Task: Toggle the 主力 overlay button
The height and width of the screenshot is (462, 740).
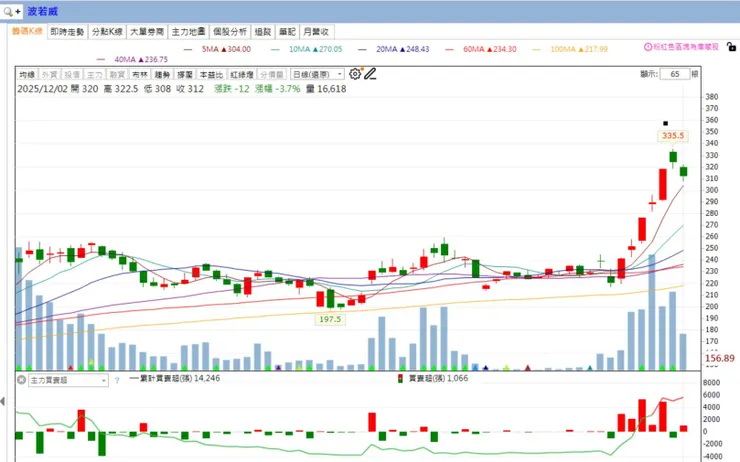Action: click(94, 75)
